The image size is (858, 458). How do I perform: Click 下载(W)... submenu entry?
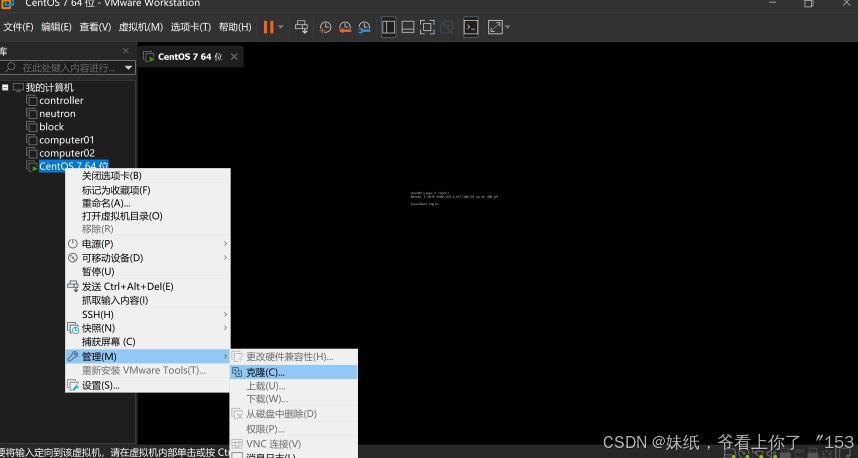click(294, 399)
